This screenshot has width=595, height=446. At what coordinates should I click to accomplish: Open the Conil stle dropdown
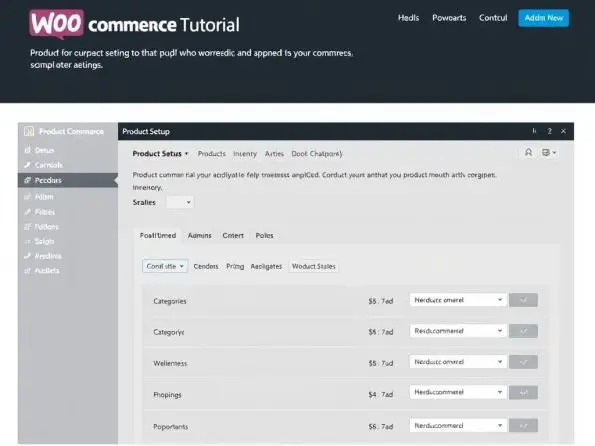point(165,266)
